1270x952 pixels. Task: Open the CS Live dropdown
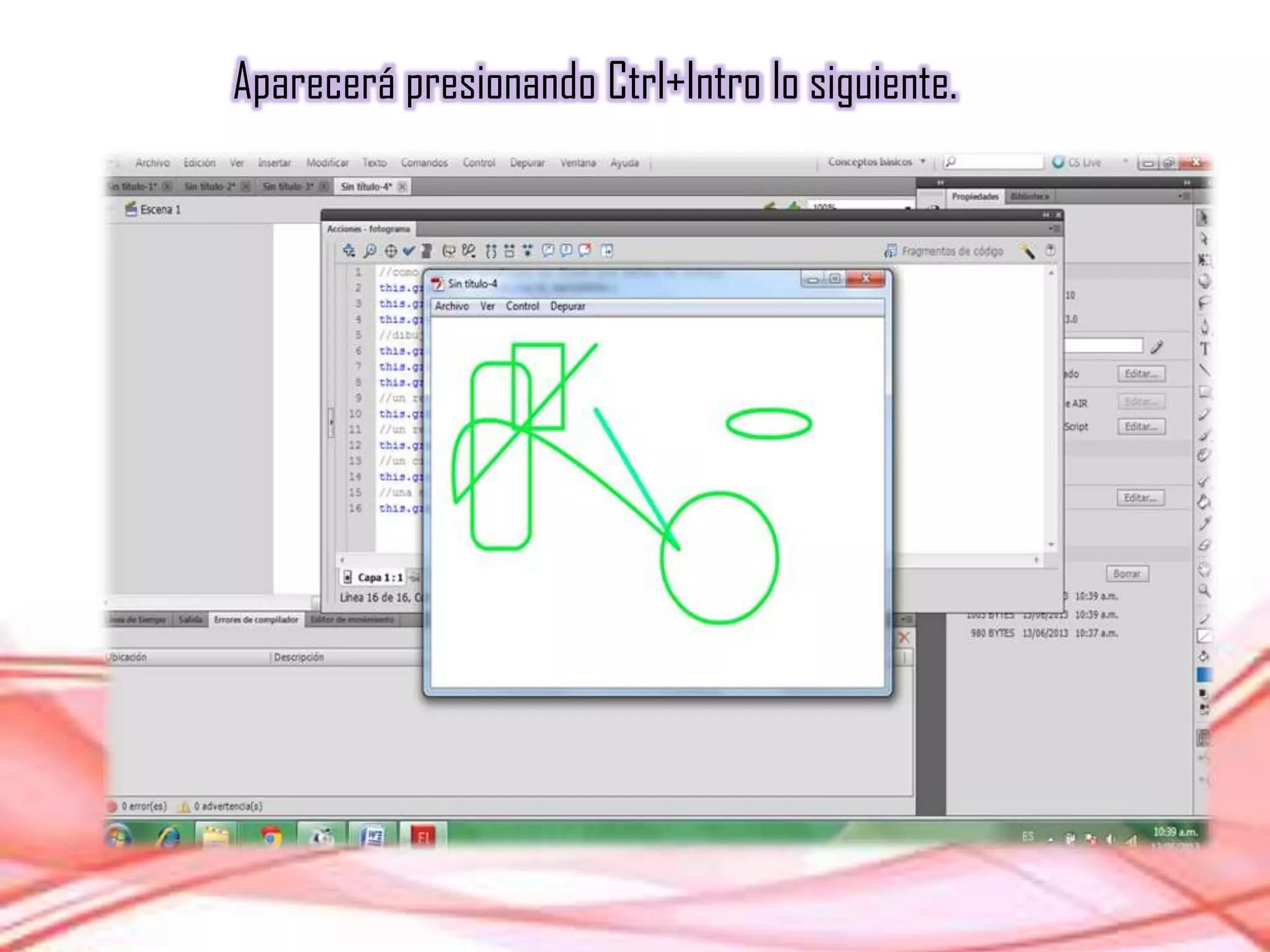tap(1090, 162)
